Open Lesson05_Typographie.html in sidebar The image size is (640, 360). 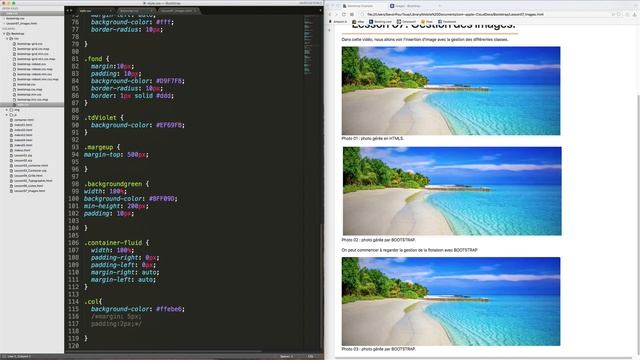33,180
